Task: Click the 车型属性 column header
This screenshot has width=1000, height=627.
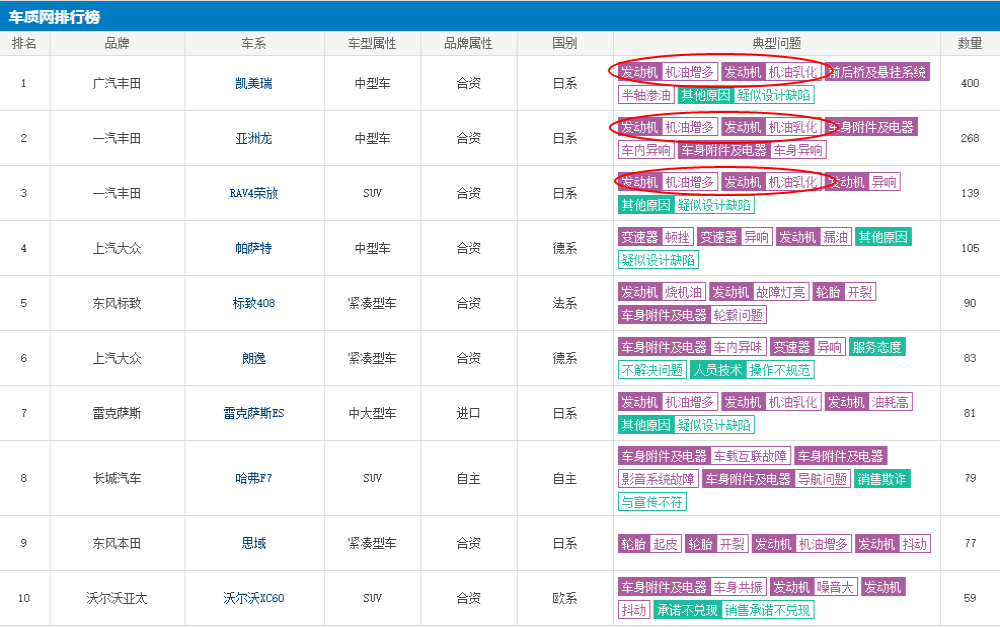Action: [x=372, y=43]
